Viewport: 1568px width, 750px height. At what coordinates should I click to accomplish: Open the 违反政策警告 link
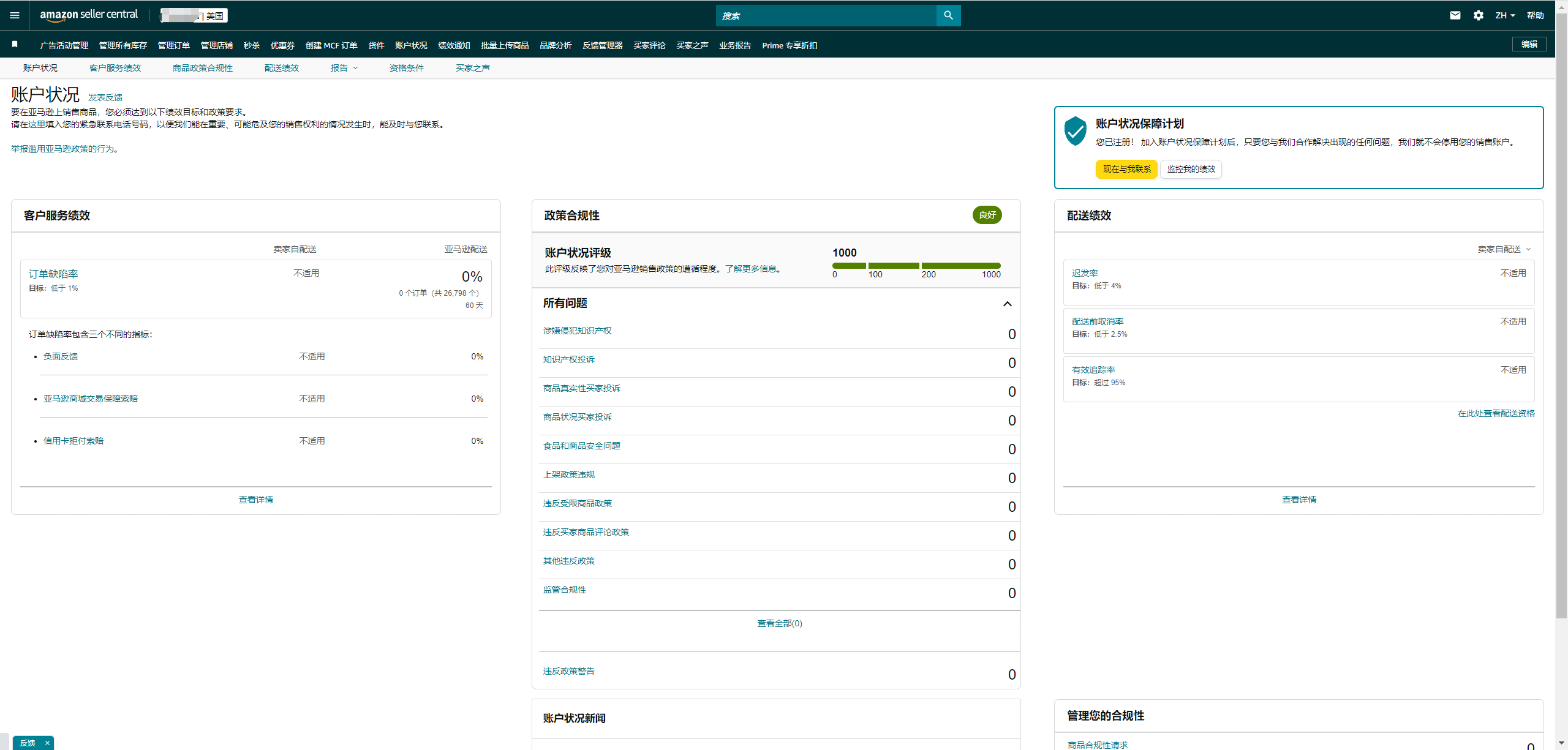click(568, 671)
